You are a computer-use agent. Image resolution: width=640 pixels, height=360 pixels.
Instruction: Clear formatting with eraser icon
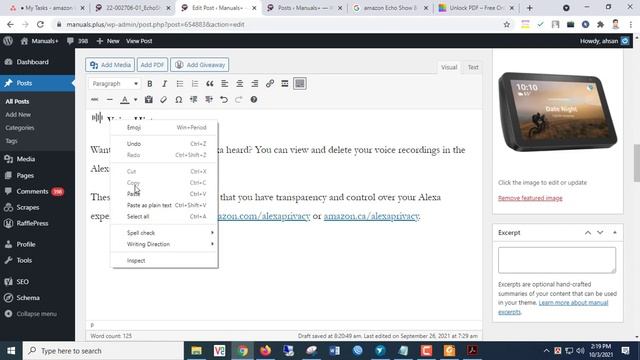[x=163, y=100]
